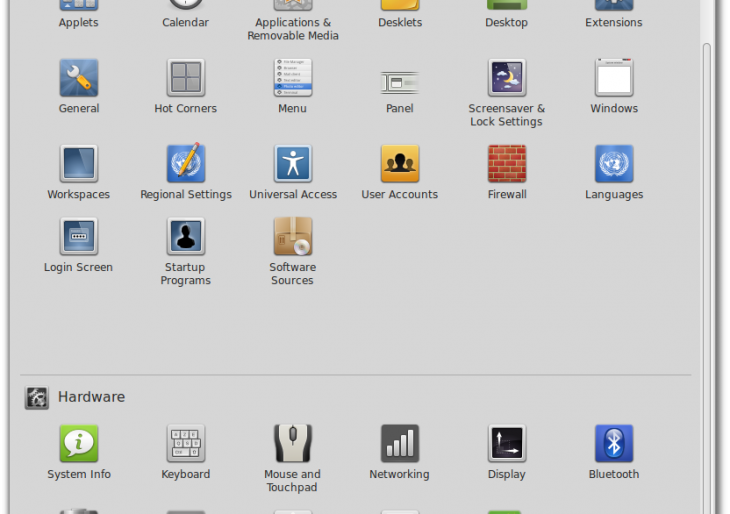Open the Extensions settings
This screenshot has height=514, width=730.
point(614,14)
